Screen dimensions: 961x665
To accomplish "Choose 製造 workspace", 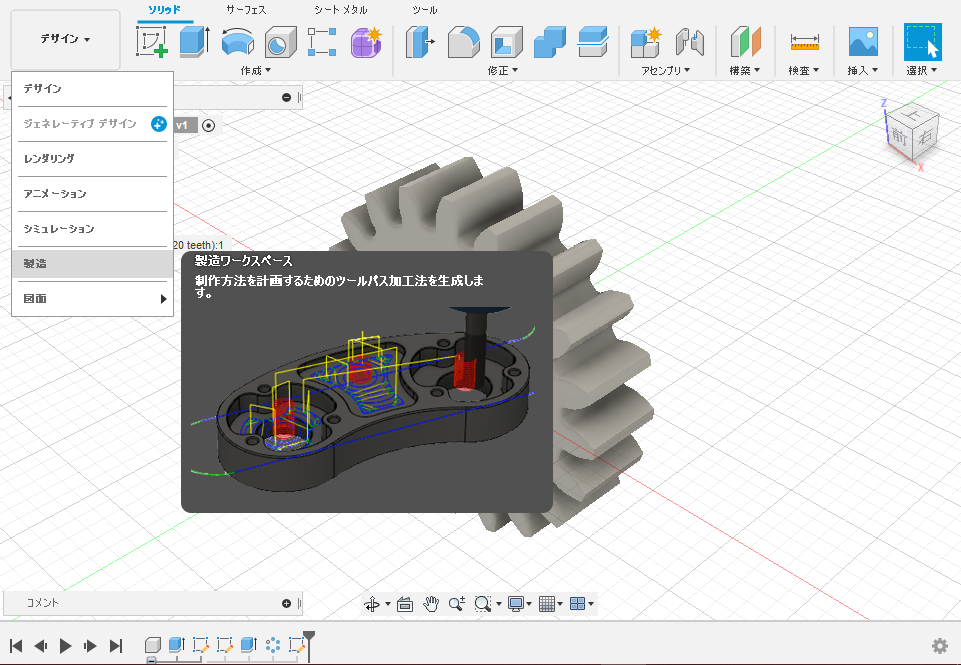I will 93,264.
